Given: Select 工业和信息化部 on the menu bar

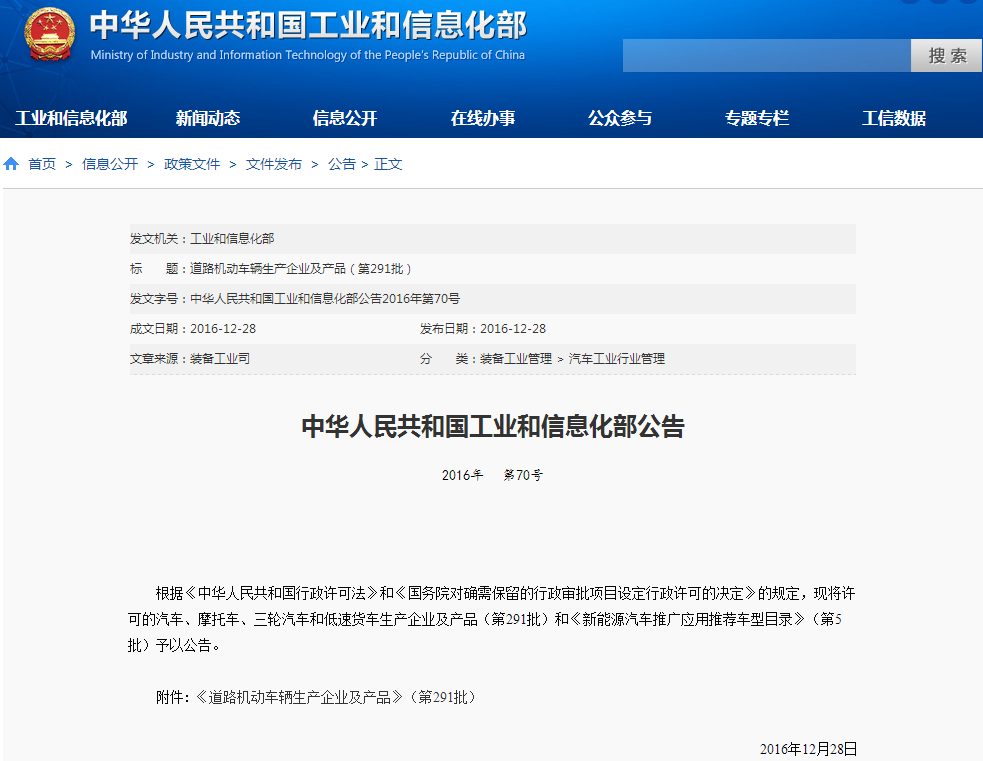Looking at the screenshot, I should click(x=70, y=118).
